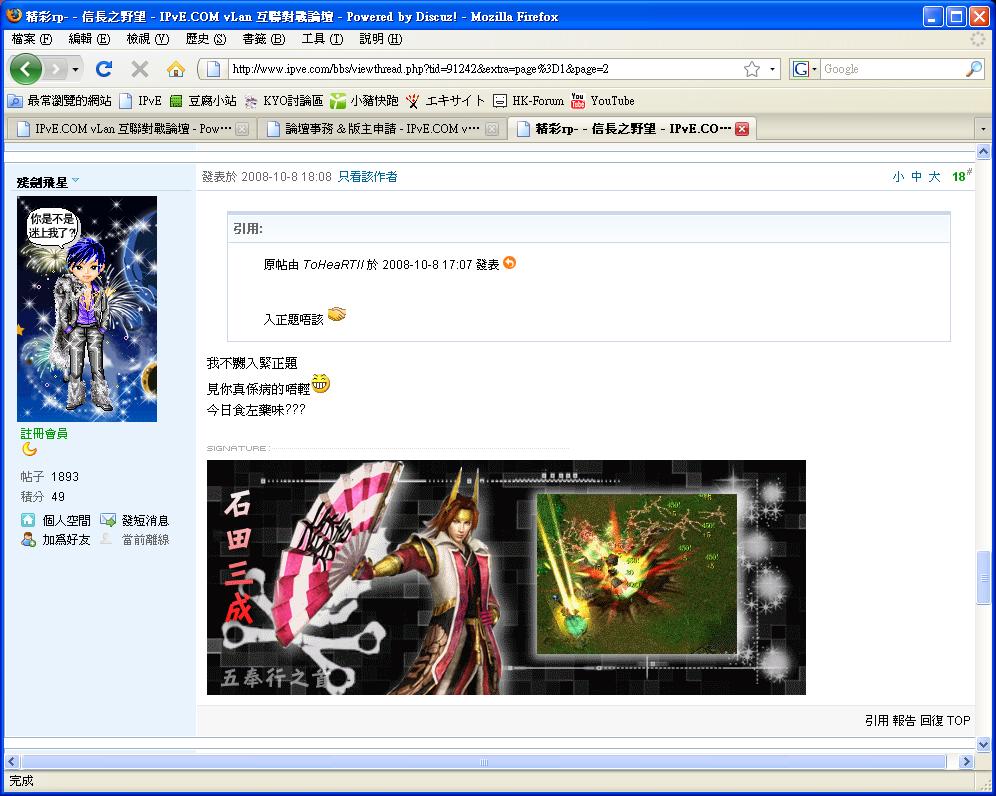Screen dimensions: 996x796
Task: Click the user avatar image
Action: click(87, 309)
